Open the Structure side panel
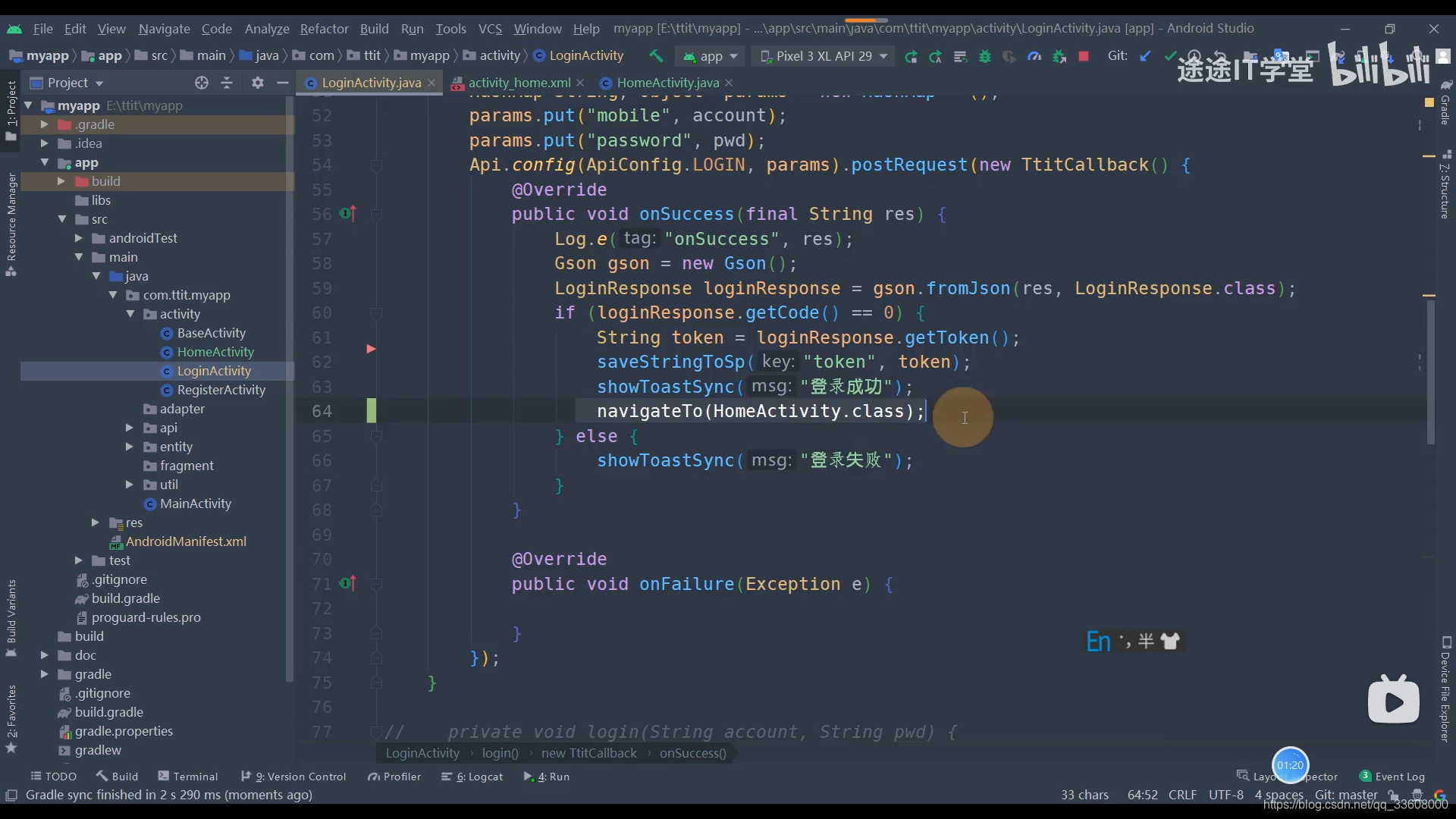1456x819 pixels. click(x=1445, y=186)
